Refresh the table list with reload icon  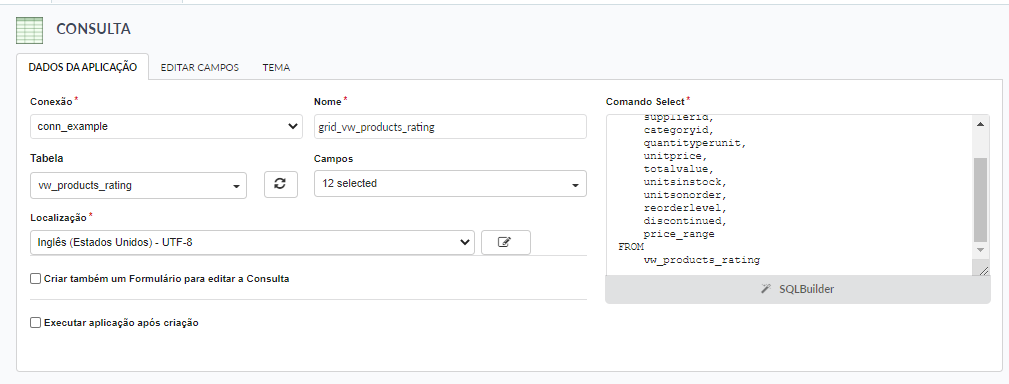tap(281, 184)
